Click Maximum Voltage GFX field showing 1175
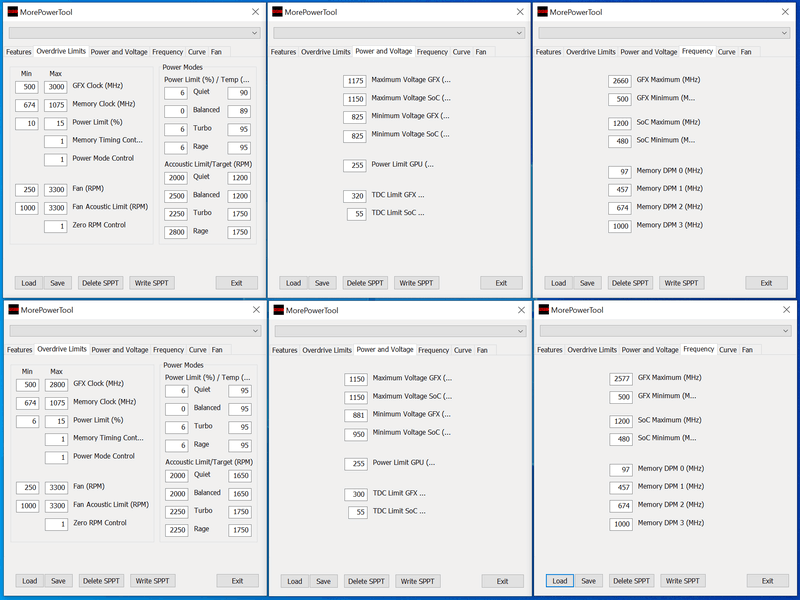 coord(355,81)
